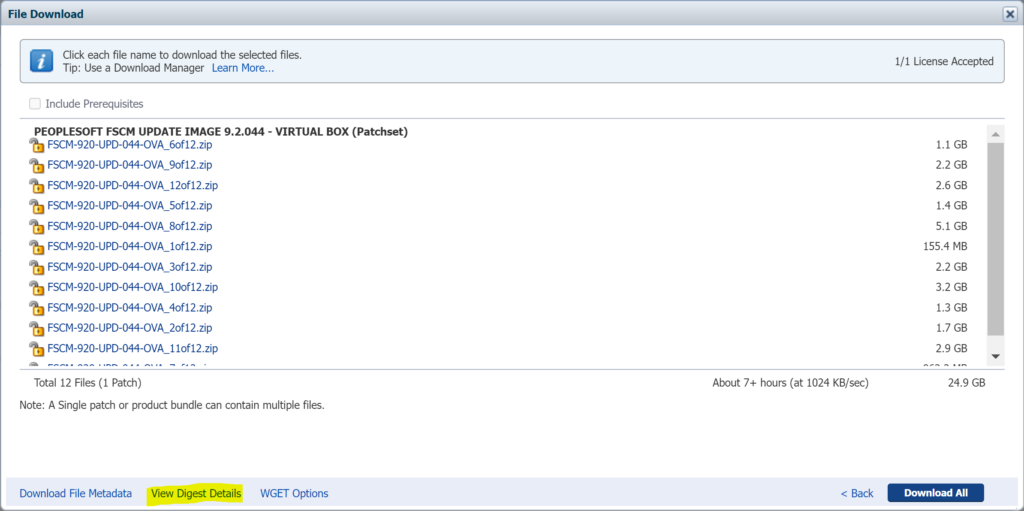Click the About 7+ hours estimate
1024x511 pixels.
click(790, 383)
